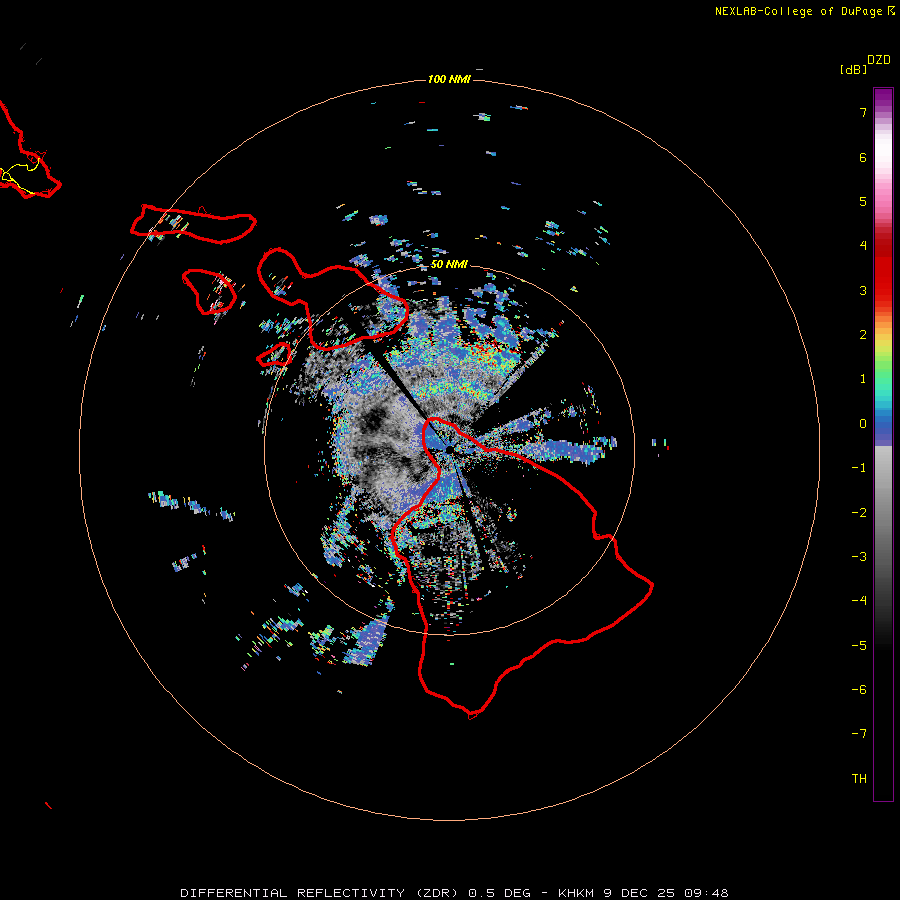The width and height of the screenshot is (900, 900).
Task: Click the 3 value on color scale
Action: pyautogui.click(x=863, y=290)
